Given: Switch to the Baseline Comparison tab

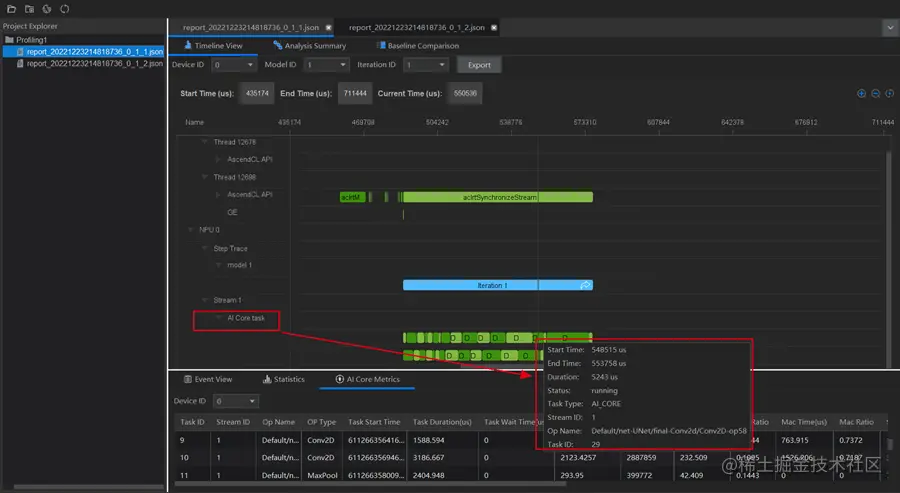Looking at the screenshot, I should click(x=418, y=45).
